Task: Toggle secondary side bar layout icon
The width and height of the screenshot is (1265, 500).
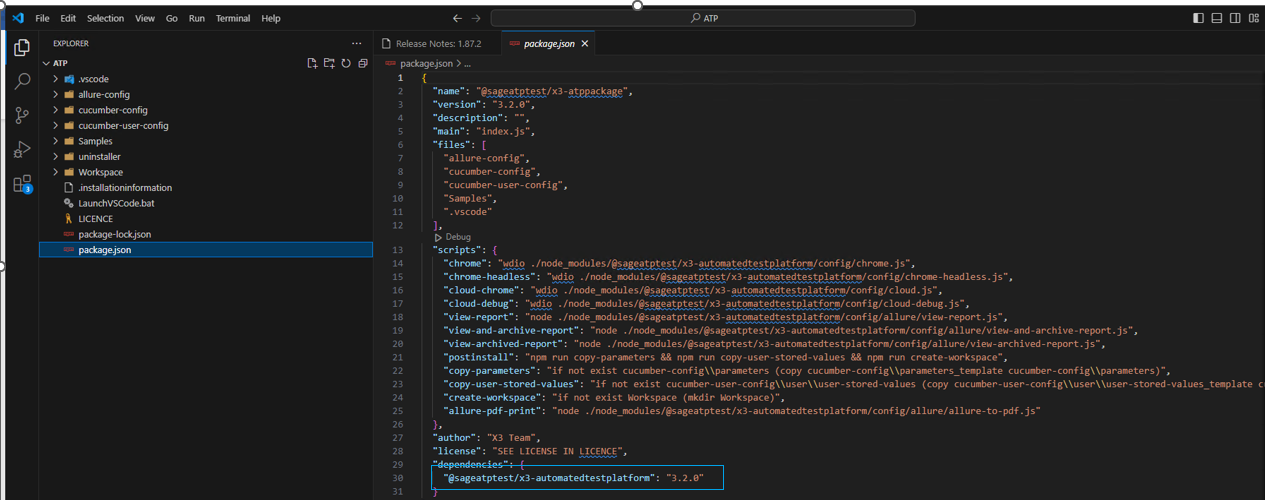Action: [x=1235, y=18]
